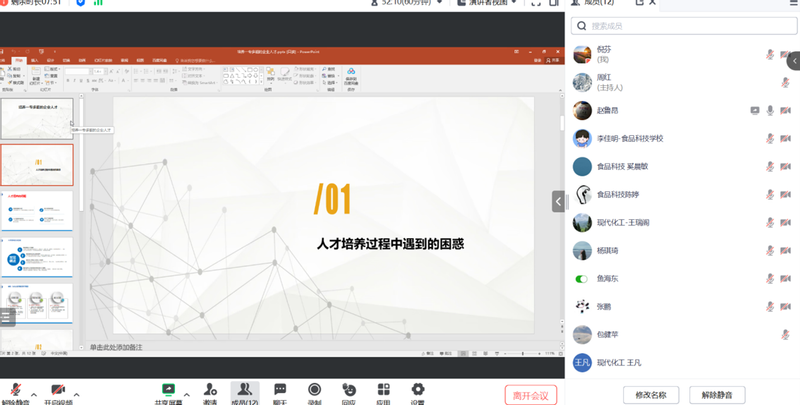This screenshot has width=800, height=405.
Task: Open the Chat (聊天) icon
Action: (280, 391)
